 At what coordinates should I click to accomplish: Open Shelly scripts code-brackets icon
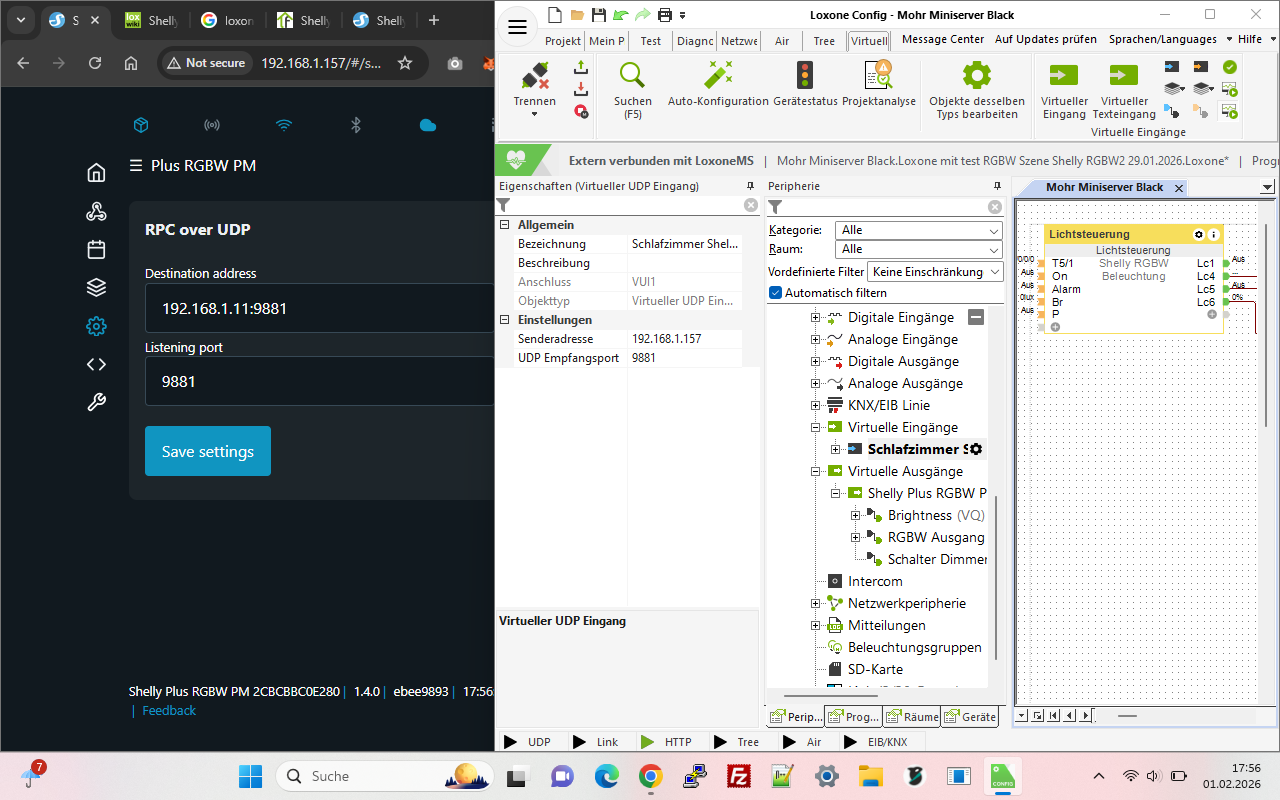96,364
